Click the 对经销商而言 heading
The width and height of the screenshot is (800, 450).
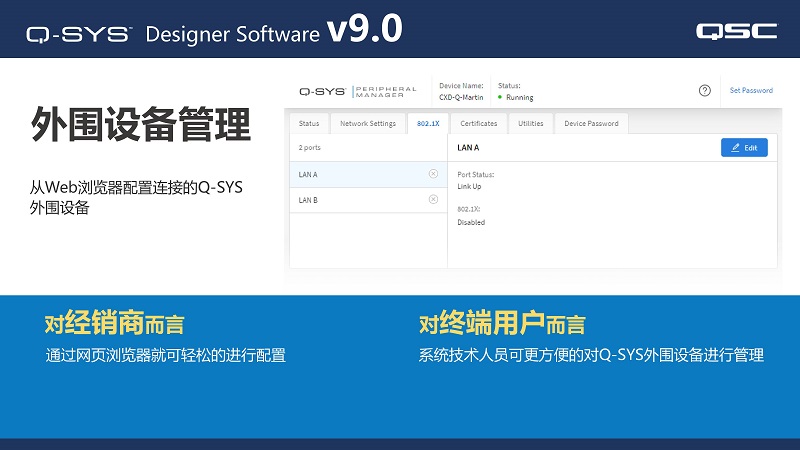click(114, 323)
